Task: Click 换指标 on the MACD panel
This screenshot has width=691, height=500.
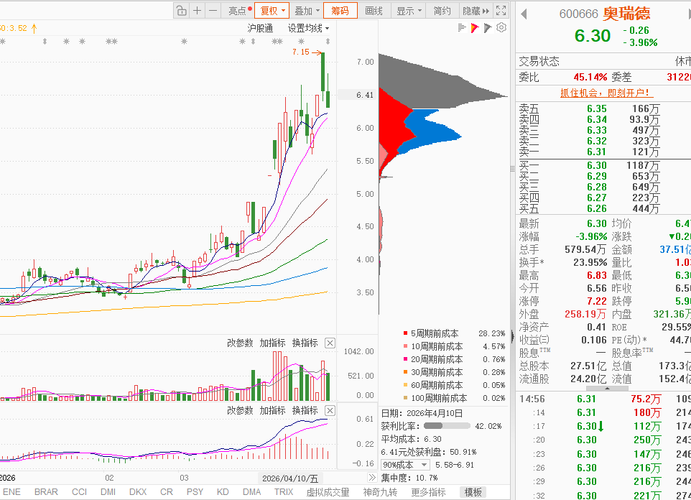Action: click(x=305, y=411)
